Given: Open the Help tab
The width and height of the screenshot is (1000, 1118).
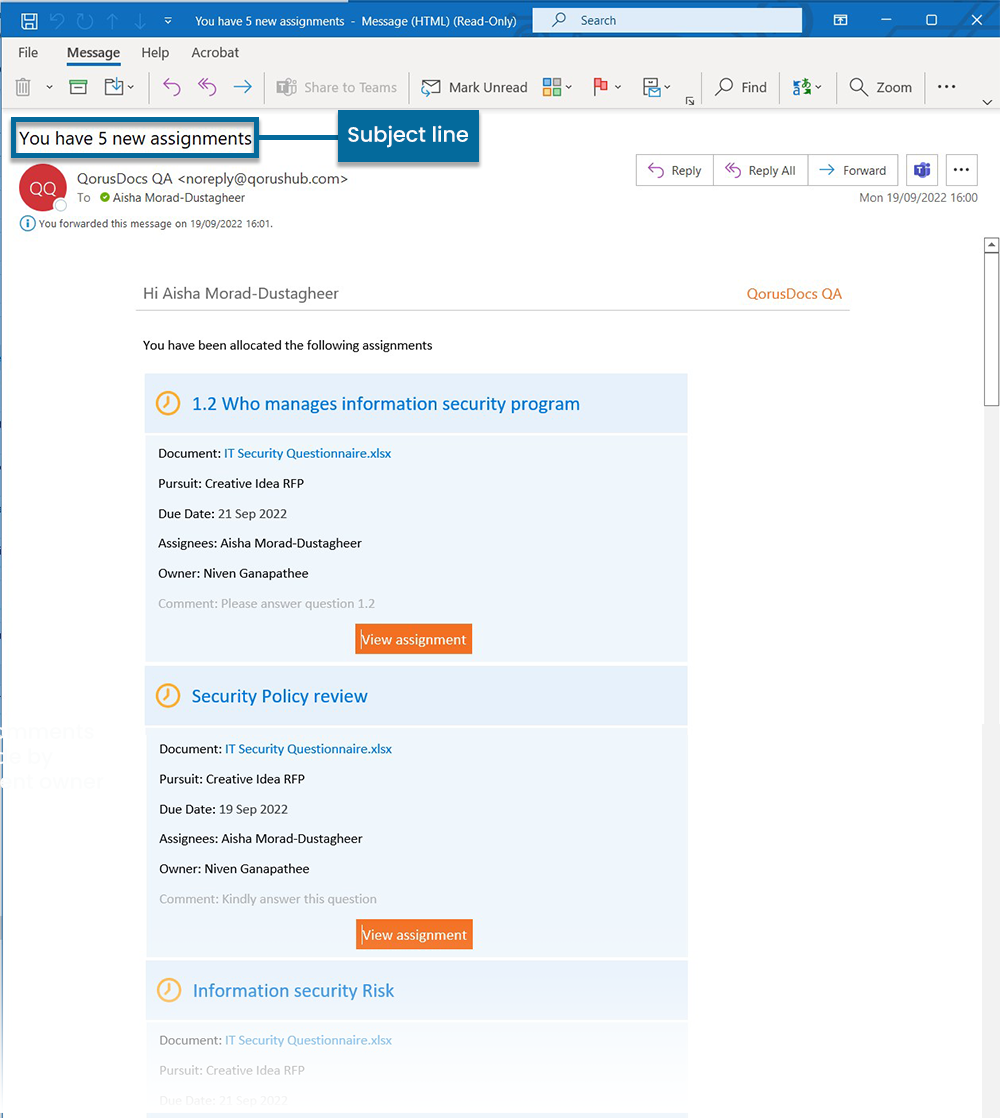Looking at the screenshot, I should 155,53.
